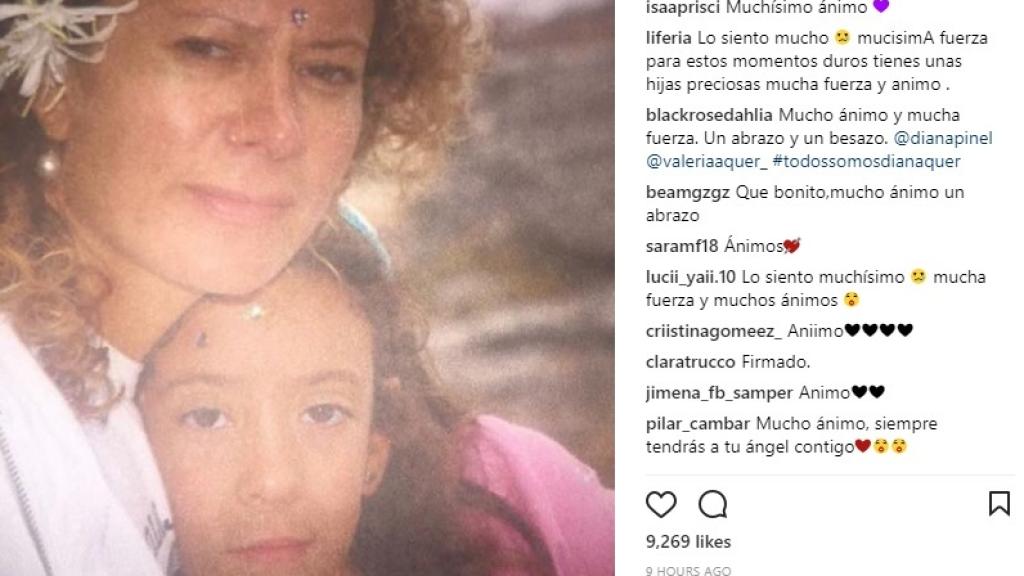
Task: Open the jimena_fb_samper username
Action: point(719,392)
